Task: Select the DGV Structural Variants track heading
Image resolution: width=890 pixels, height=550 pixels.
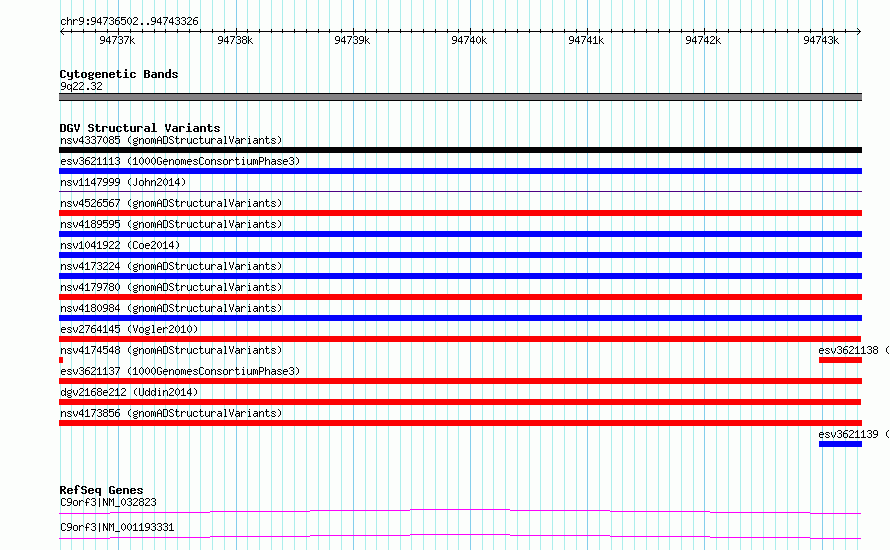Action: [140, 128]
